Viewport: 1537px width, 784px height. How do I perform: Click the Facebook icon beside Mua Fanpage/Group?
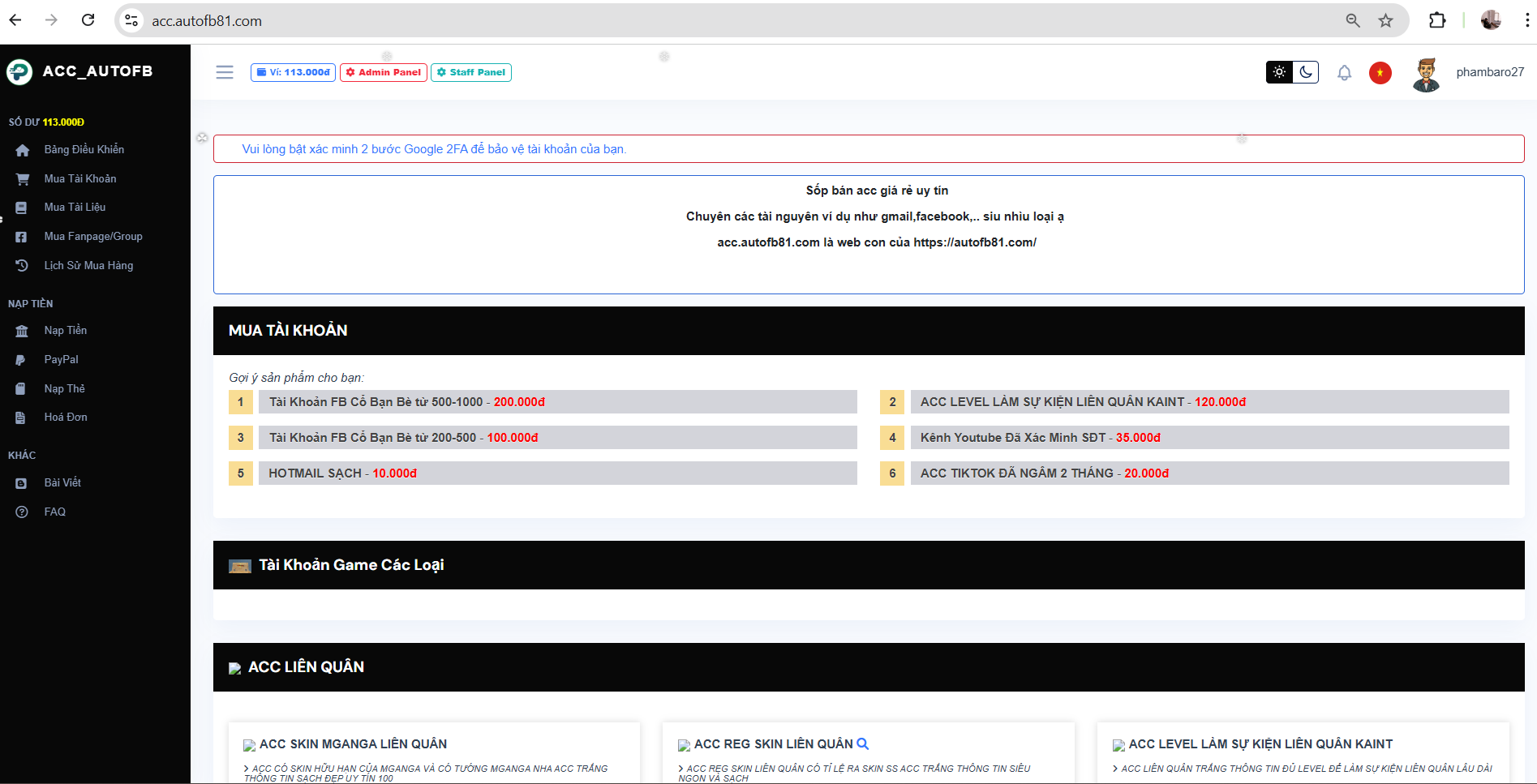point(21,237)
